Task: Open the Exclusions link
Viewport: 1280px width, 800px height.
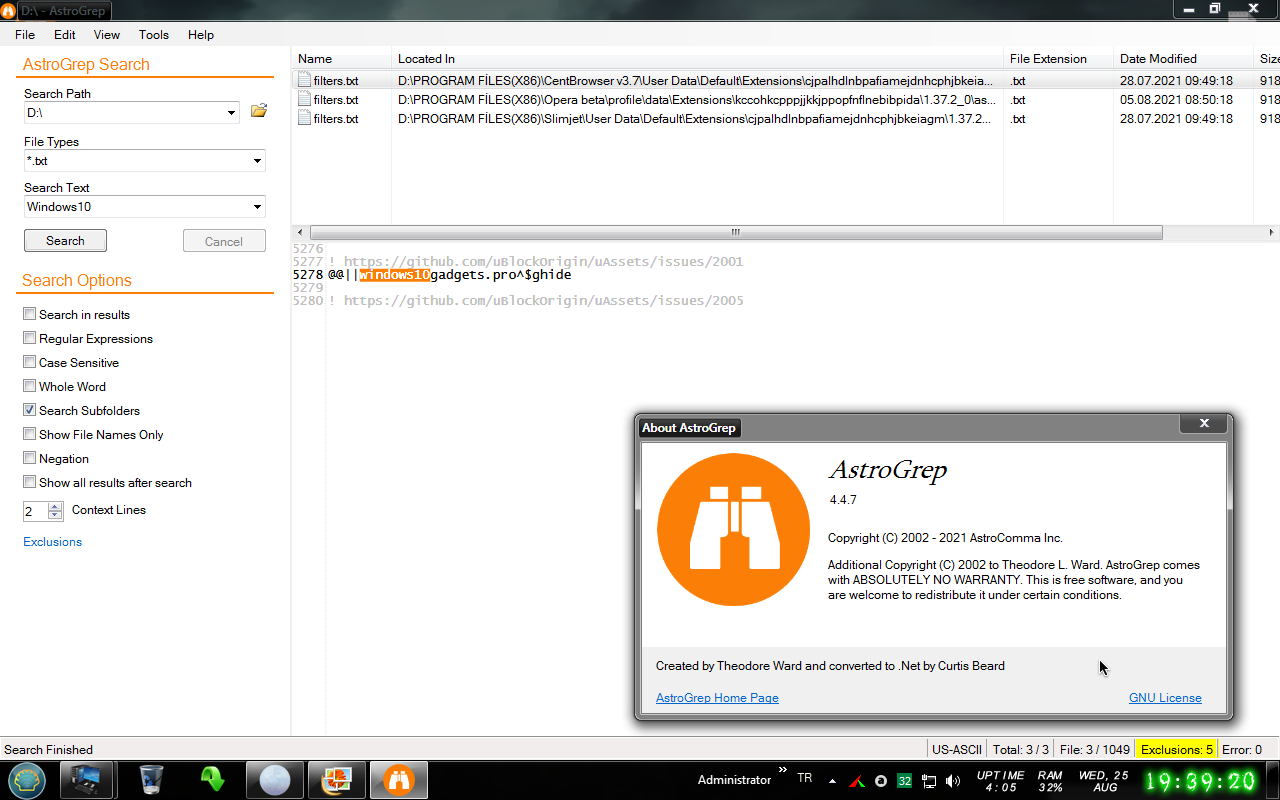Action: tap(53, 542)
